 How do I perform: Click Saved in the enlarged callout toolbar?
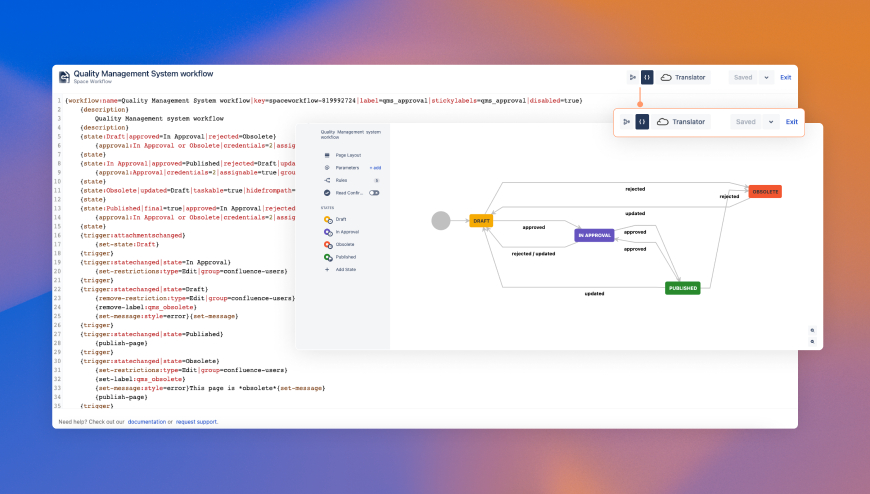745,122
